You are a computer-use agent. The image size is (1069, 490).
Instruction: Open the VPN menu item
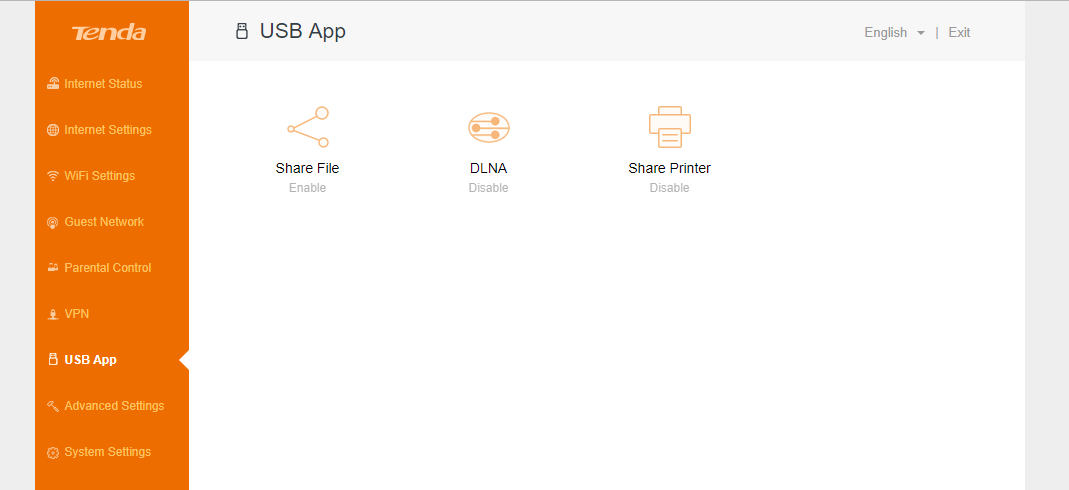pos(77,314)
